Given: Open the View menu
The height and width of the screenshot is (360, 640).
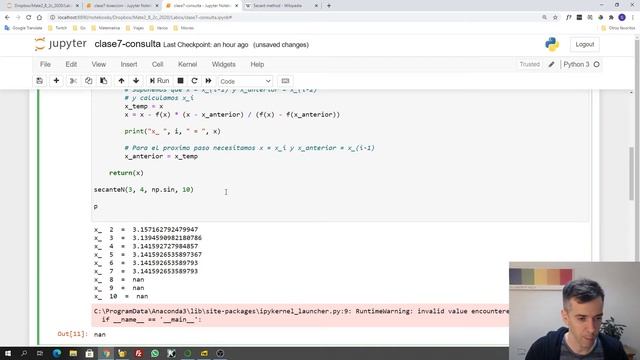Looking at the screenshot, I should [98, 64].
